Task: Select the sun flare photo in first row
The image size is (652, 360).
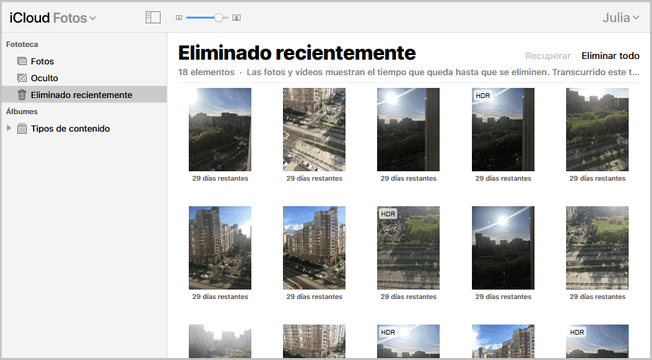Action: (x=408, y=129)
